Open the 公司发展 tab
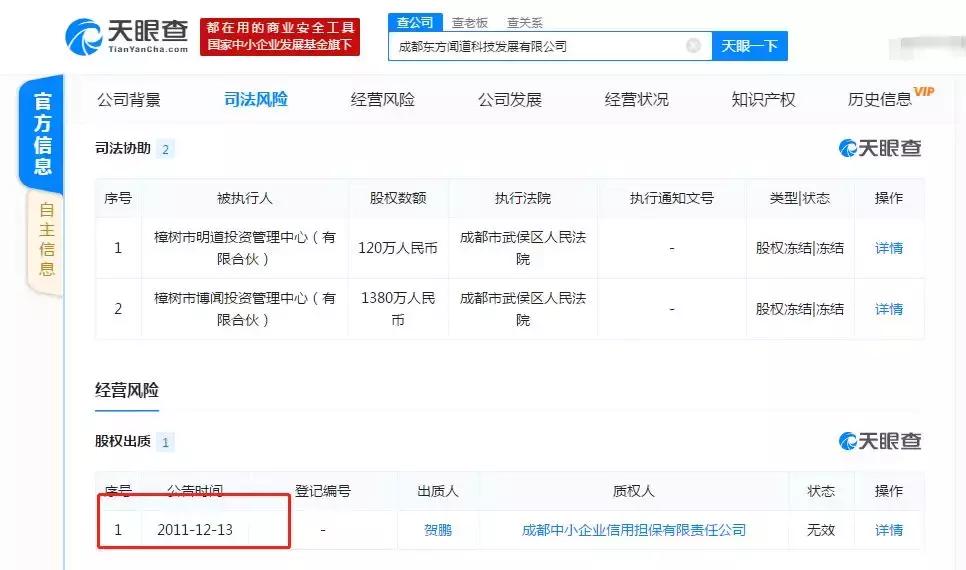 coord(509,100)
